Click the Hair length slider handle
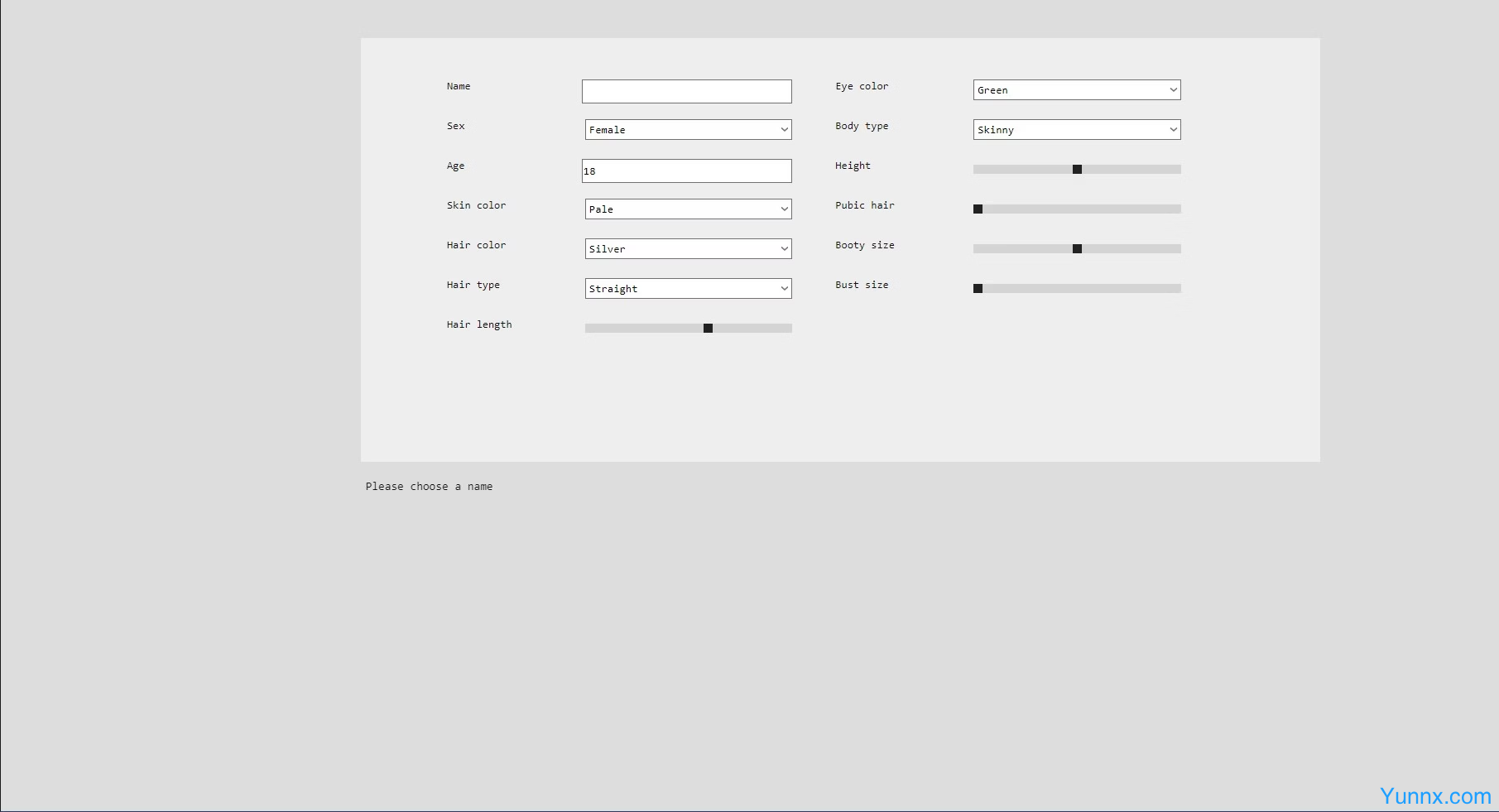The height and width of the screenshot is (812, 1499). (x=708, y=329)
